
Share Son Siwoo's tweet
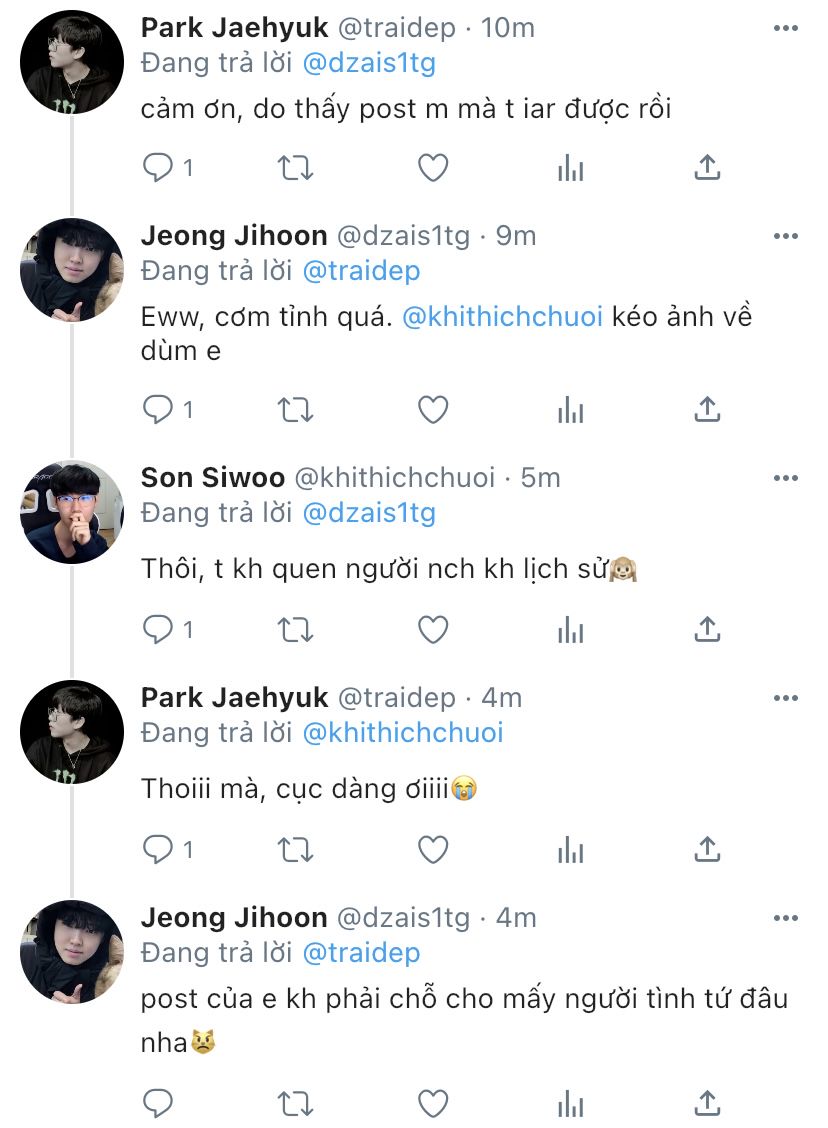707,629
